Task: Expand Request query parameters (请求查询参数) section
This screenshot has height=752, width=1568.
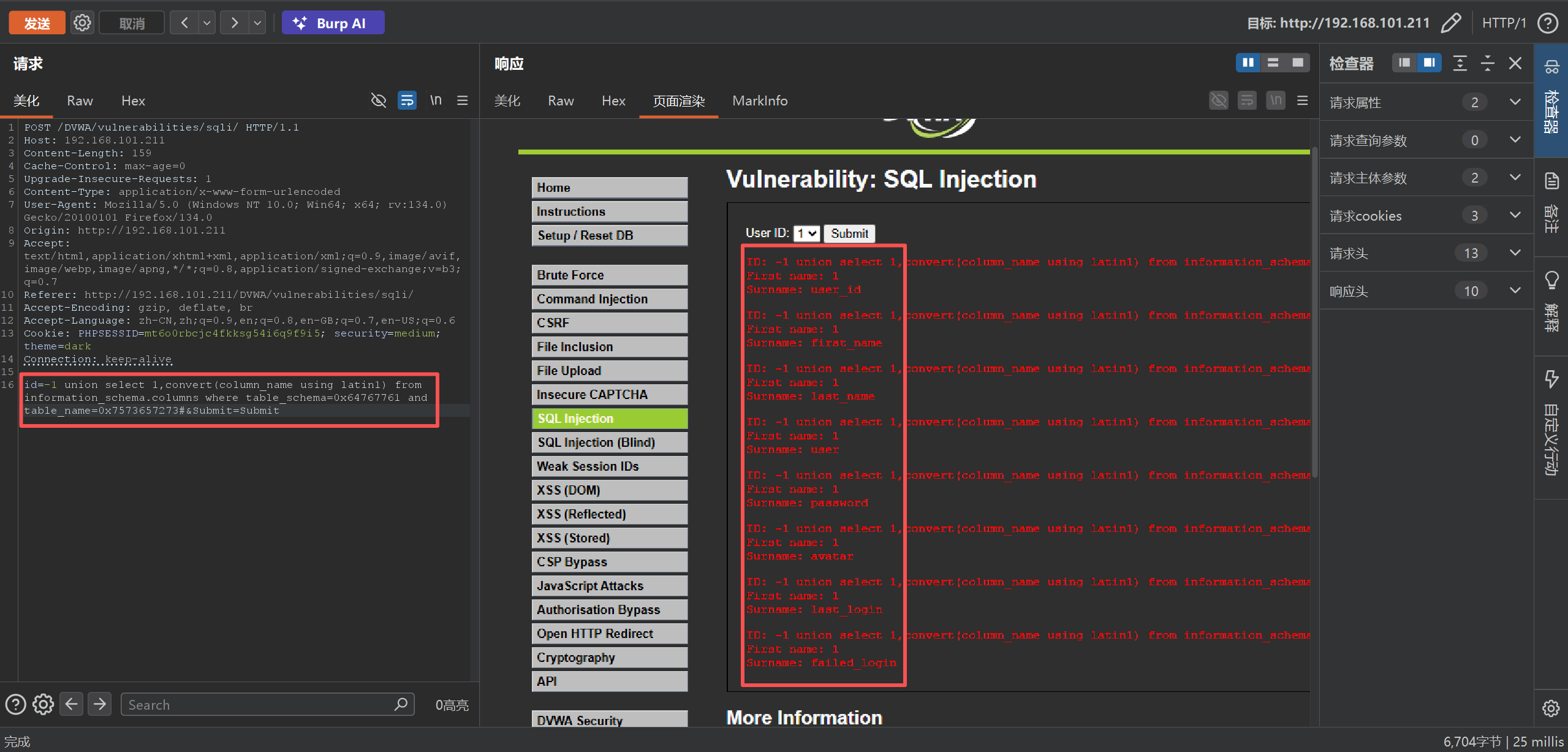Action: click(1426, 140)
